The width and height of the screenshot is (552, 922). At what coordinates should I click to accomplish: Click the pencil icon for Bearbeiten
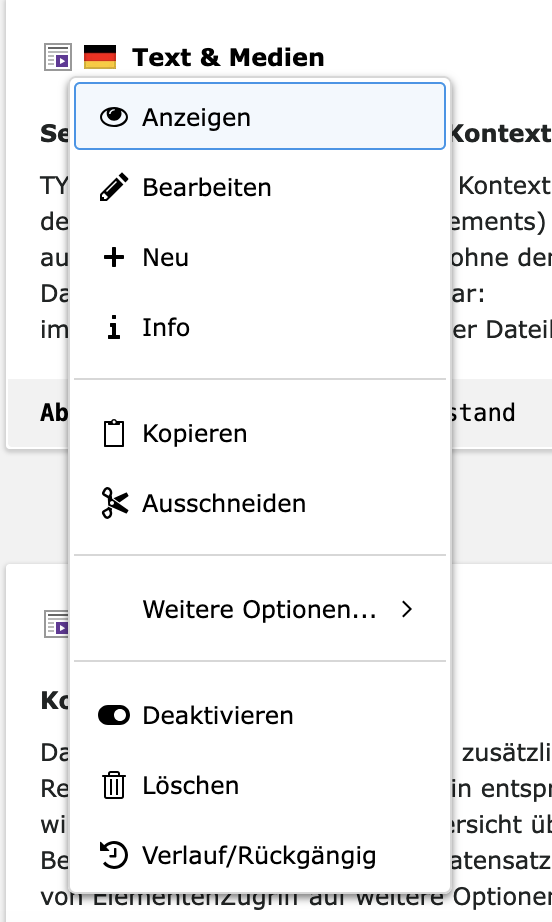coord(114,187)
